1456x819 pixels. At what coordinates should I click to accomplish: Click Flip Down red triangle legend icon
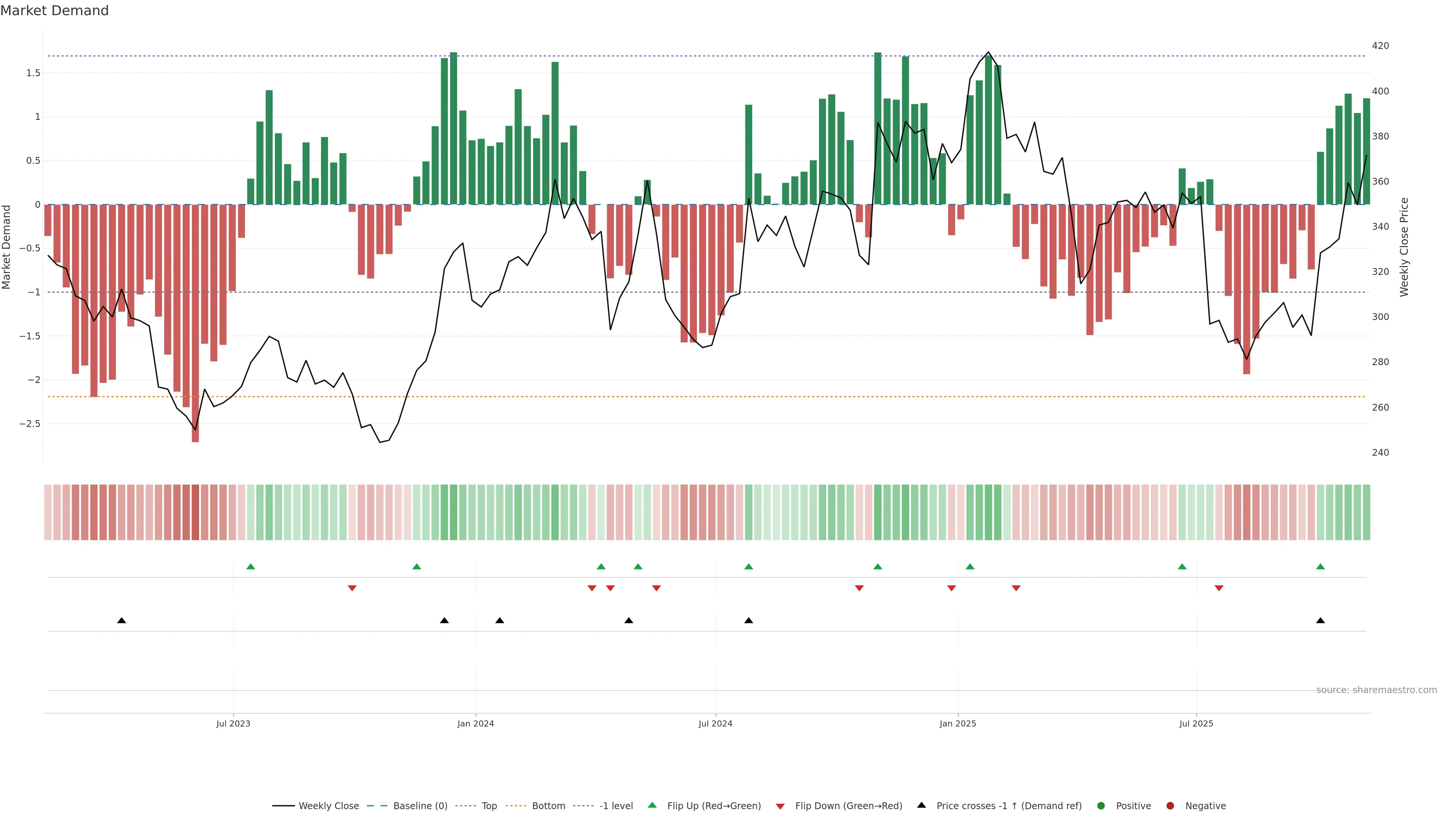pyautogui.click(x=780, y=806)
